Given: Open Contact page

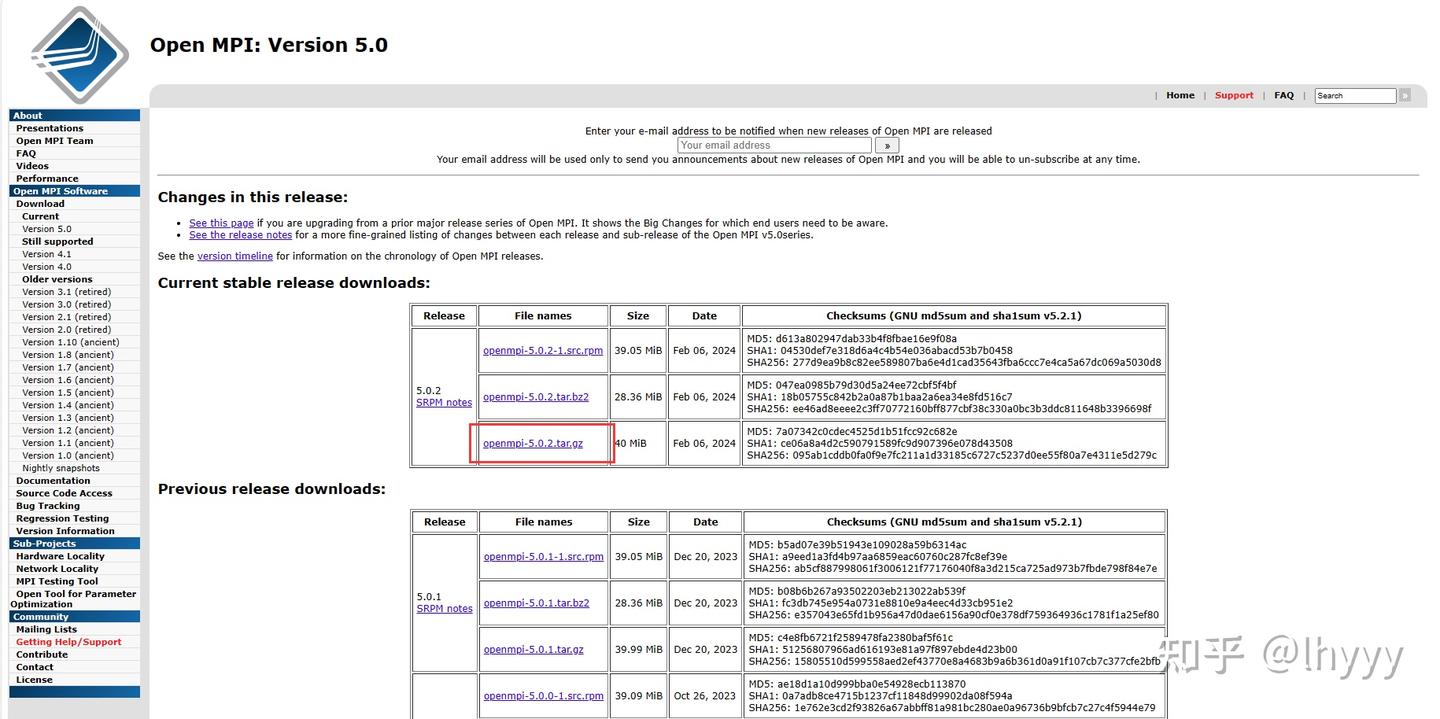Looking at the screenshot, I should pos(35,667).
